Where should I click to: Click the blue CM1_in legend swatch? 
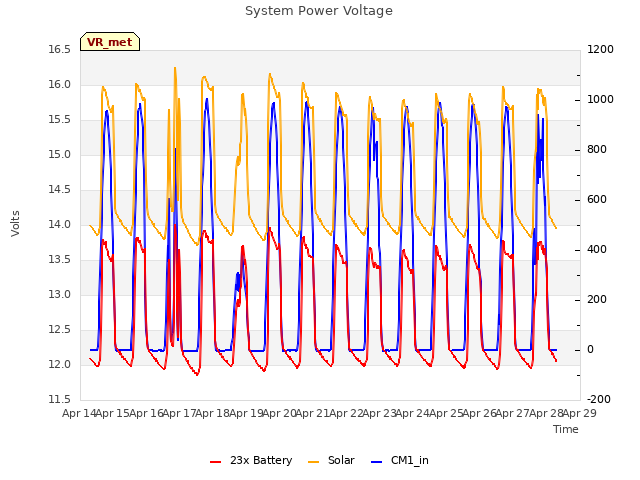pyautogui.click(x=376, y=462)
